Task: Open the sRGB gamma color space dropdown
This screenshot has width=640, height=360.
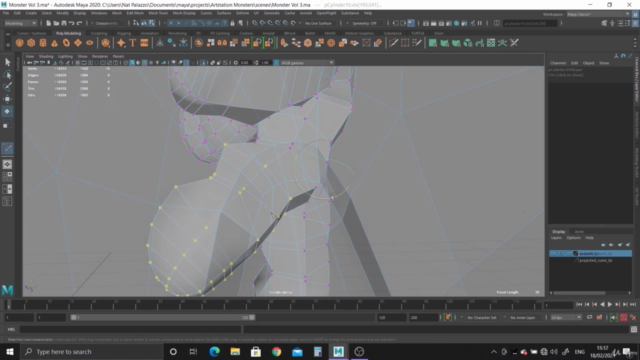Action: [x=307, y=62]
